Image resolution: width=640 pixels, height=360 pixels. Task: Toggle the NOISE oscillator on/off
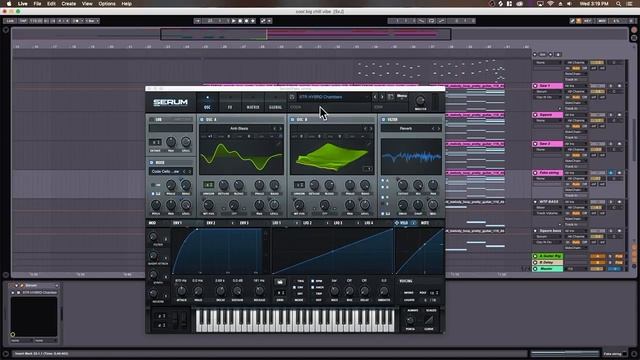151,162
